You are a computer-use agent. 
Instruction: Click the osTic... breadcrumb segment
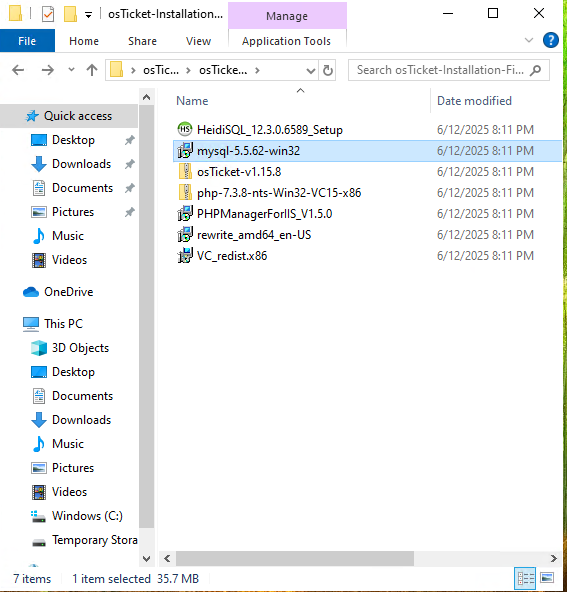[161, 70]
